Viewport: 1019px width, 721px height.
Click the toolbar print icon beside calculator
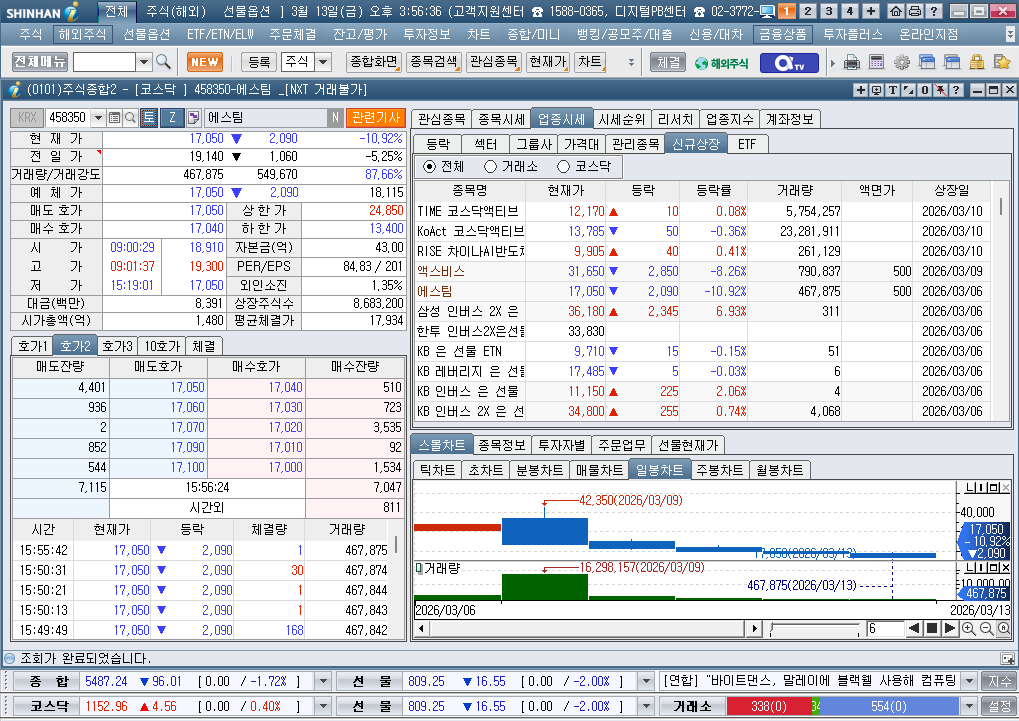coord(851,62)
